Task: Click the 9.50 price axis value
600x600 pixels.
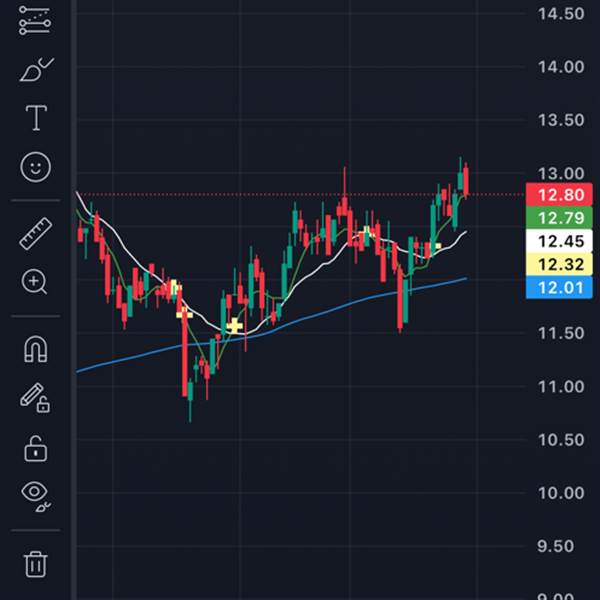Action: [x=556, y=546]
